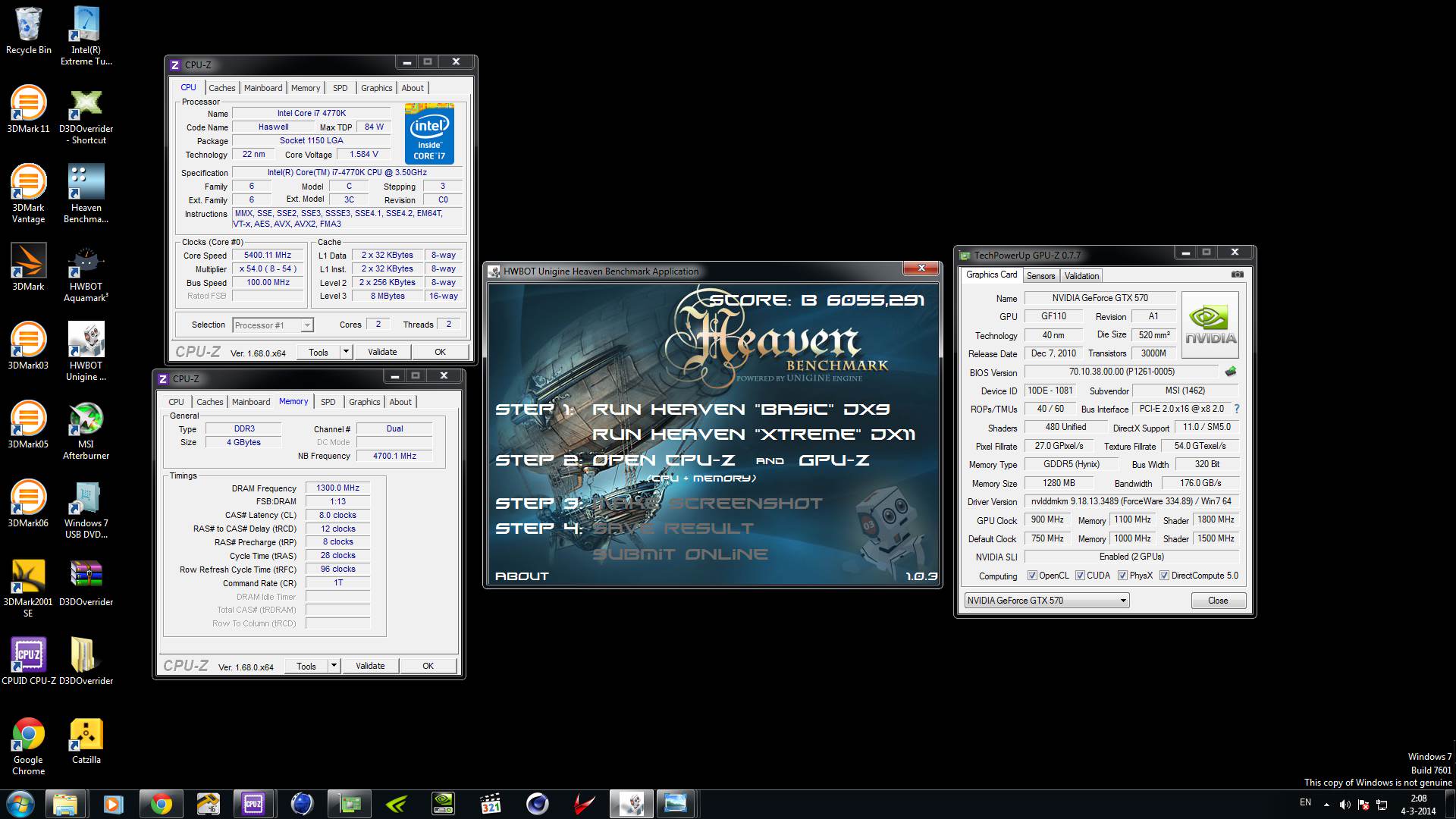Launch 3DMark Vantage desktop shortcut
The height and width of the screenshot is (819, 1456).
(29, 194)
